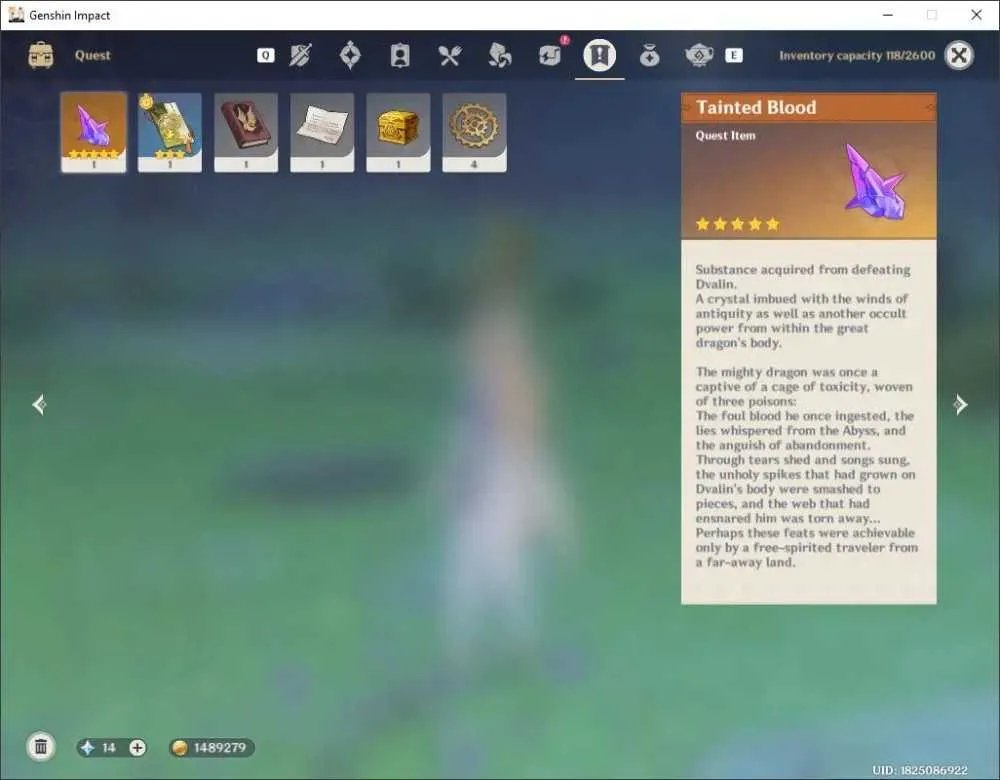Image resolution: width=1000 pixels, height=780 pixels.
Task: Open the Food inventory tab
Action: pos(450,56)
